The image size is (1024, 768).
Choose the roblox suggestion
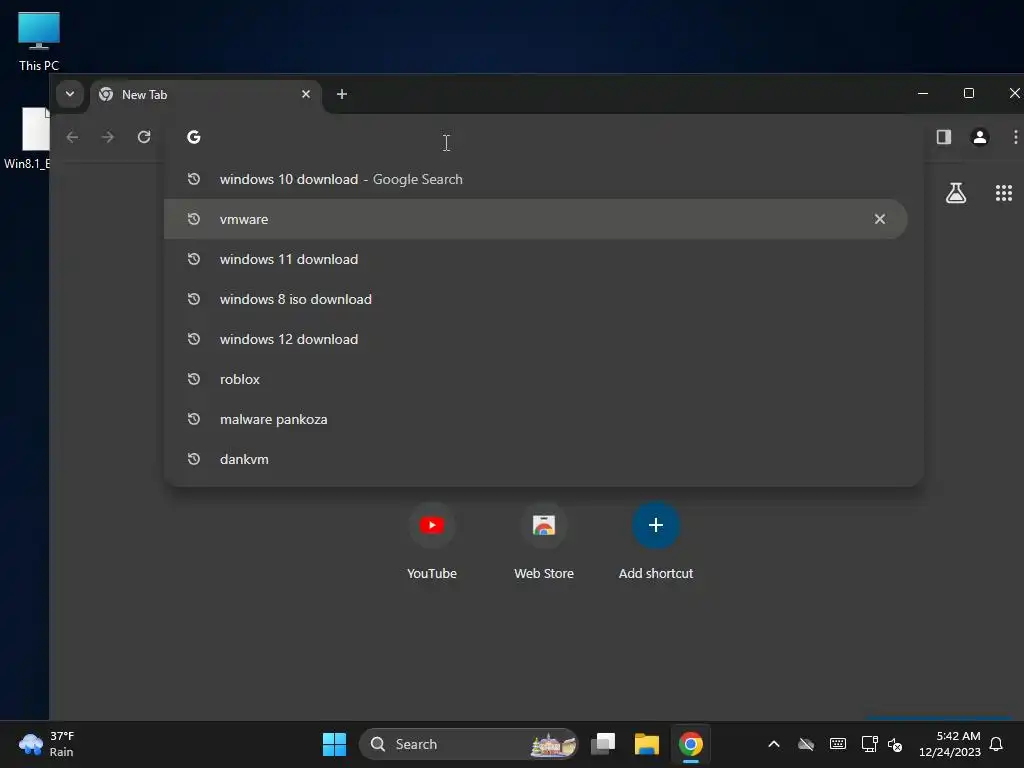[536, 379]
